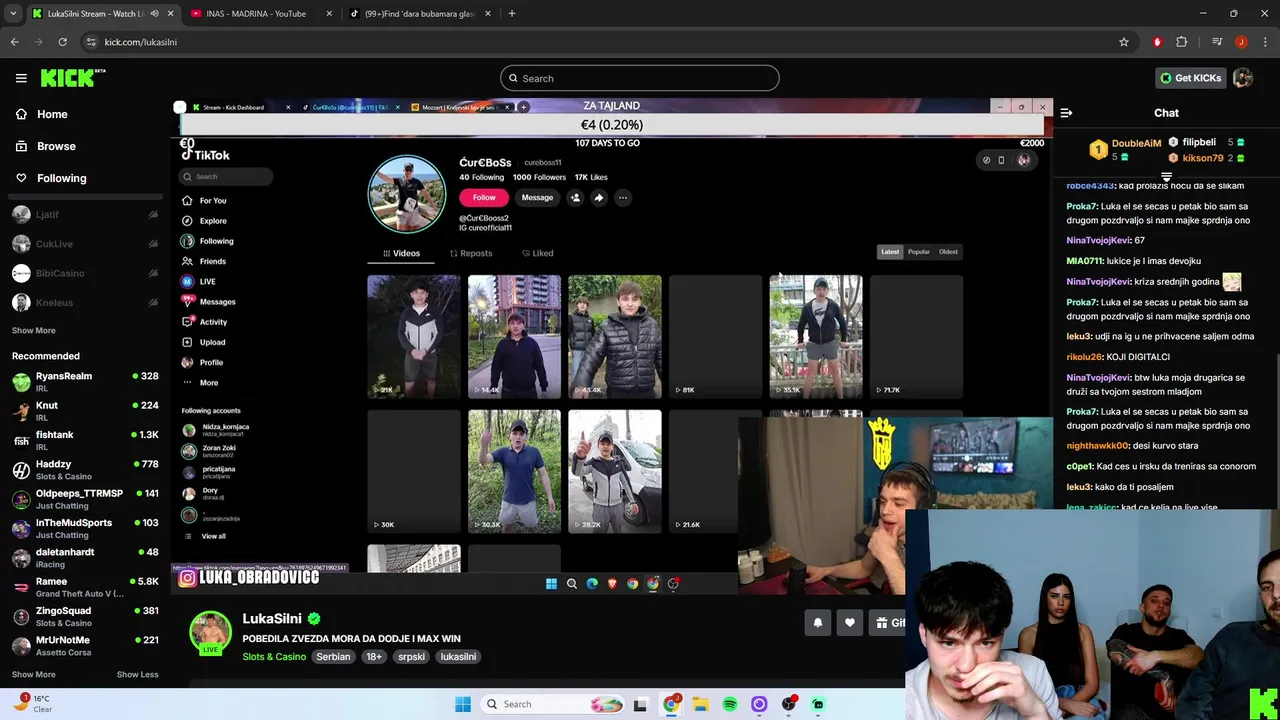Click Show More under followed channels

pos(33,330)
